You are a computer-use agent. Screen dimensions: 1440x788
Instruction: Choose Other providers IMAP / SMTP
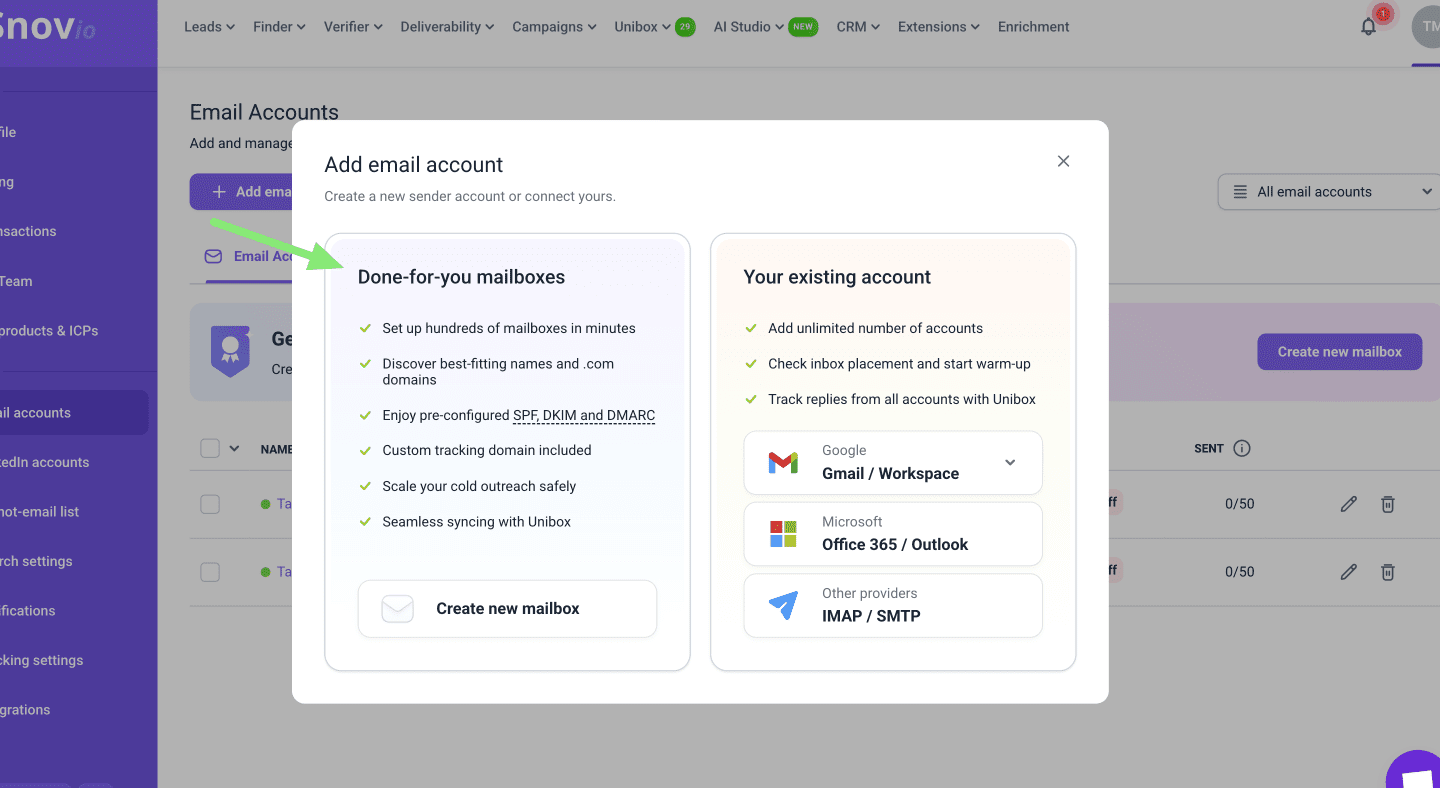pyautogui.click(x=893, y=605)
